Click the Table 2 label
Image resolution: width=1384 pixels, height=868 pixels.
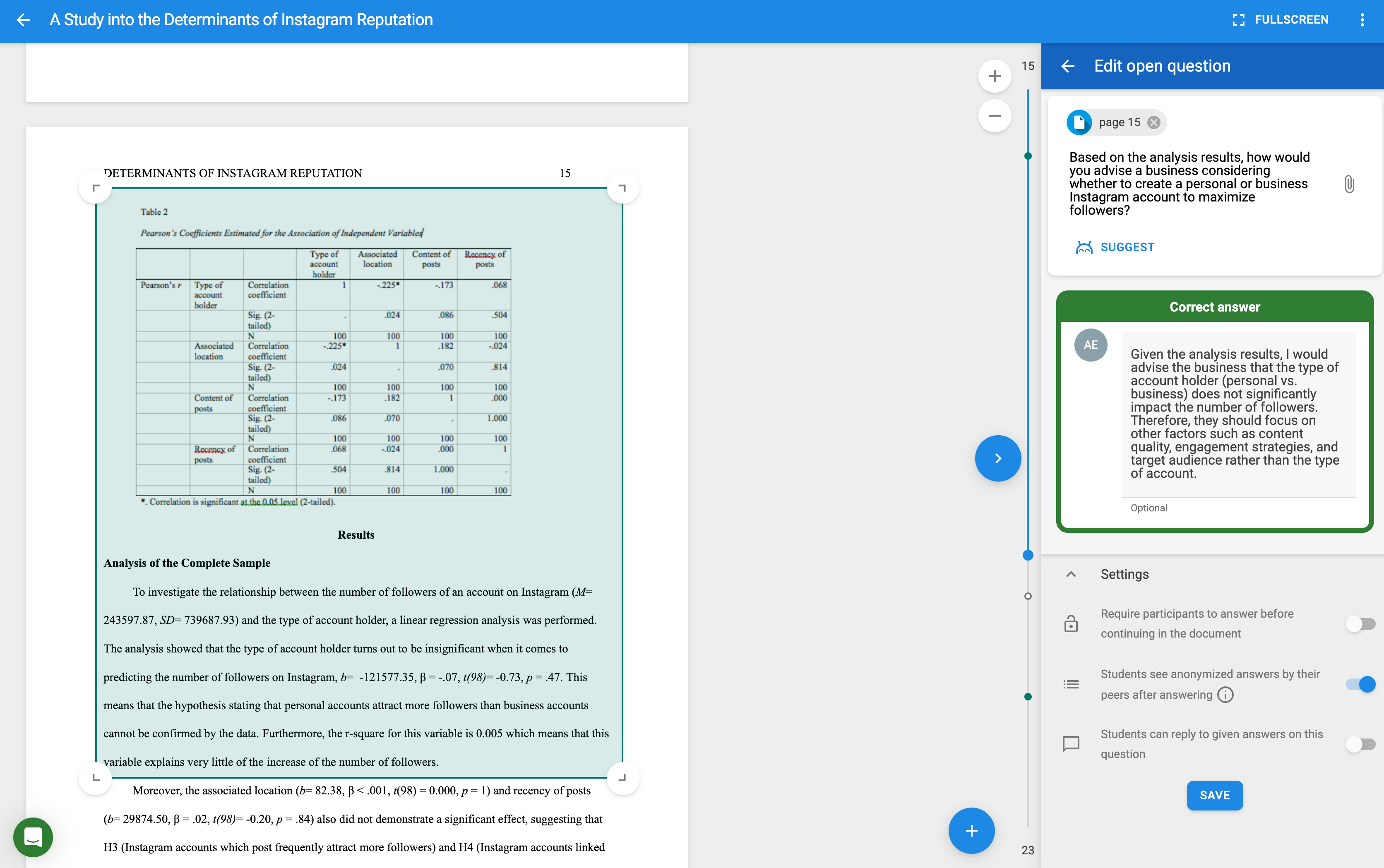point(154,212)
